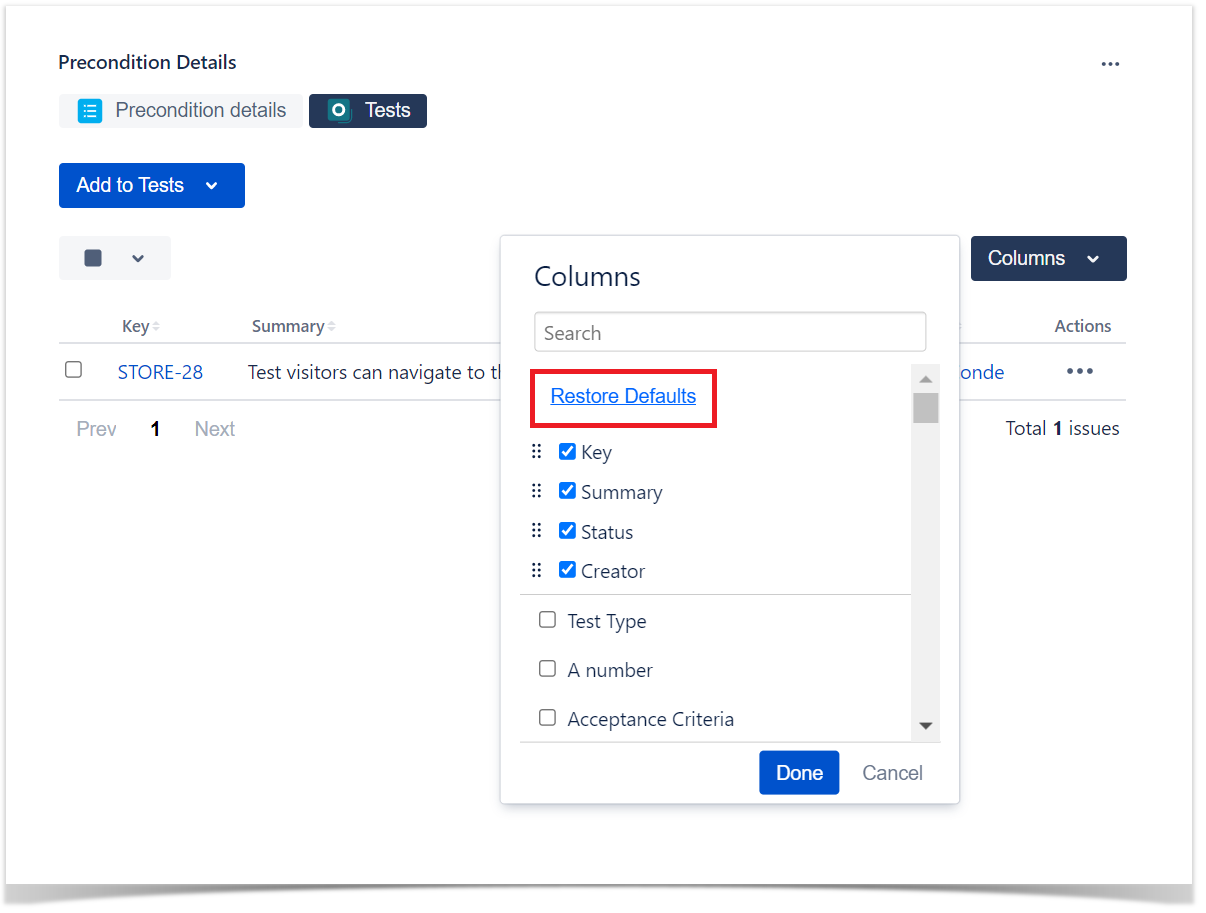Viewport: 1206px width, 913px height.
Task: Click the Restore Defaults link
Action: [623, 396]
